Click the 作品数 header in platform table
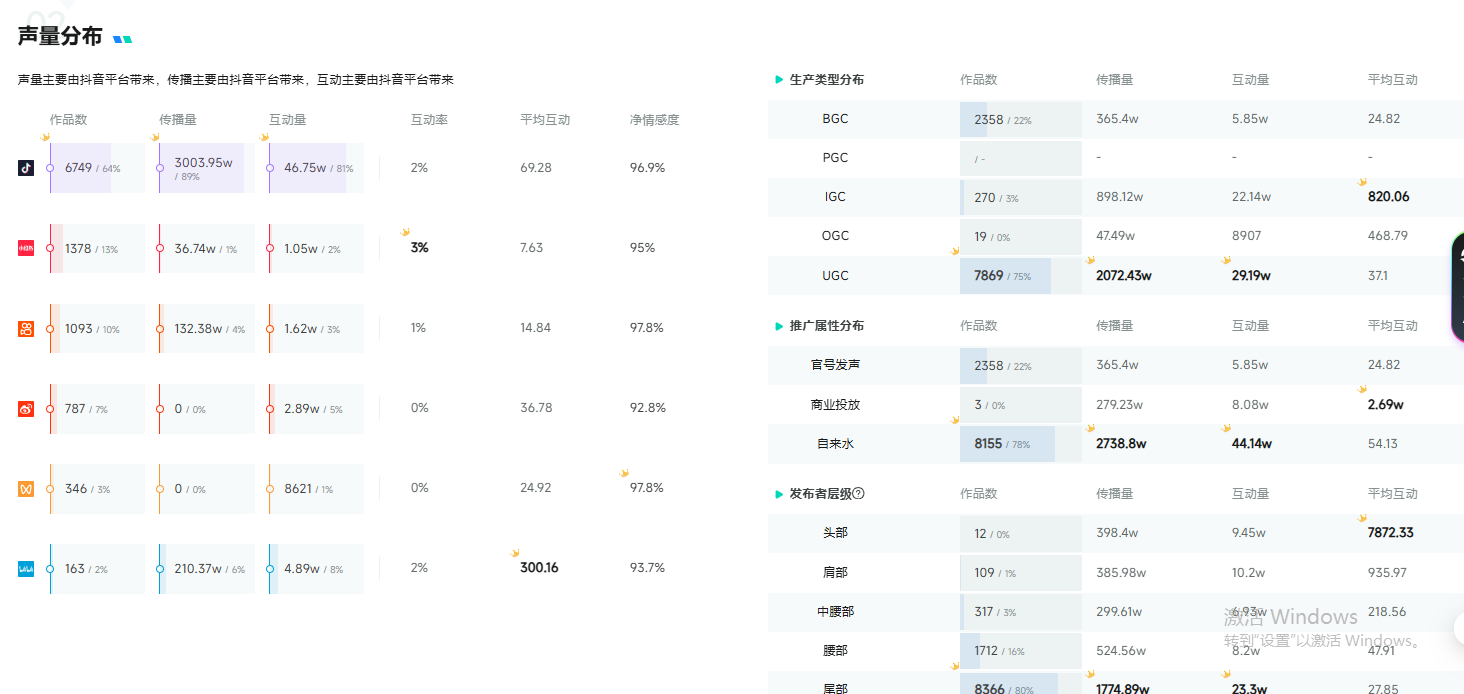 [x=68, y=119]
